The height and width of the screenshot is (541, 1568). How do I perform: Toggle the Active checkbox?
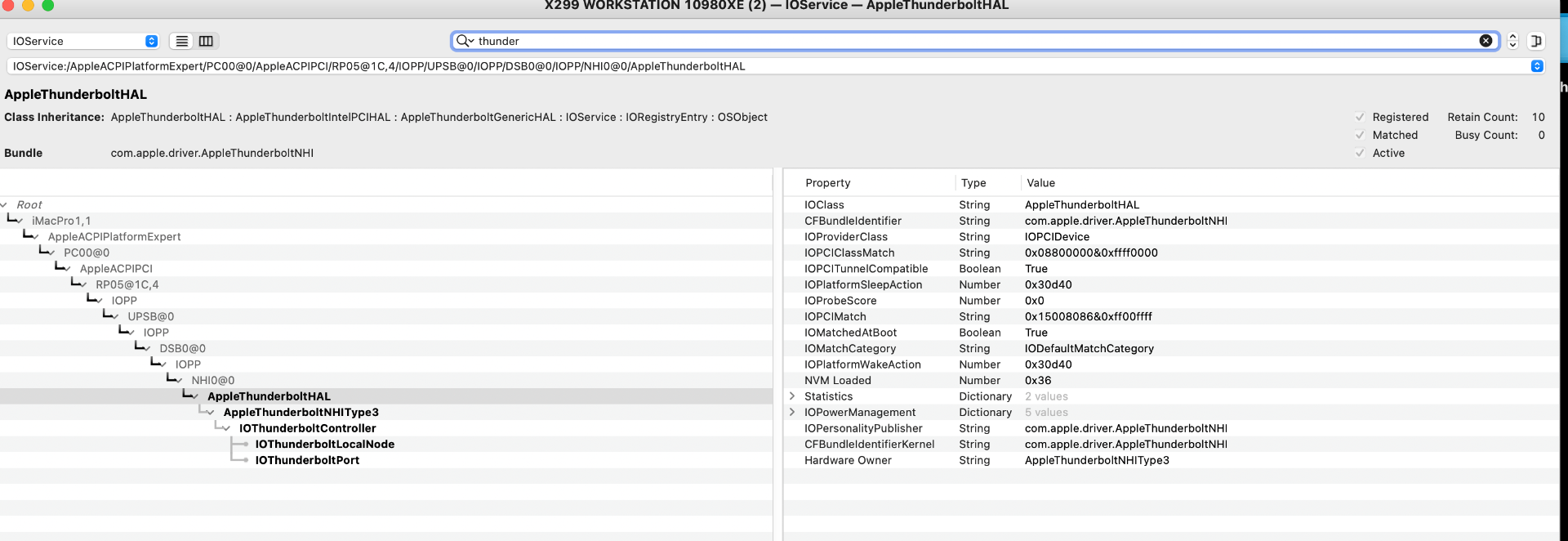pyautogui.click(x=1360, y=153)
